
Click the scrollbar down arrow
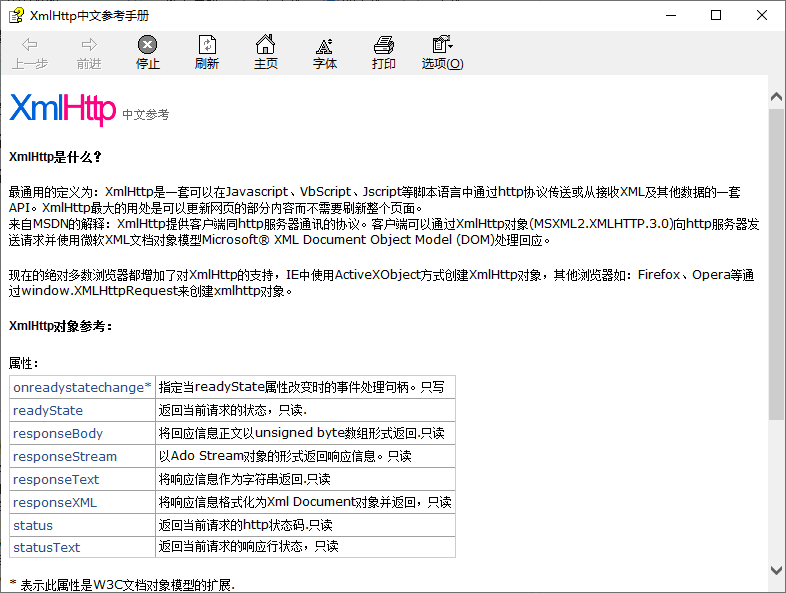click(776, 570)
